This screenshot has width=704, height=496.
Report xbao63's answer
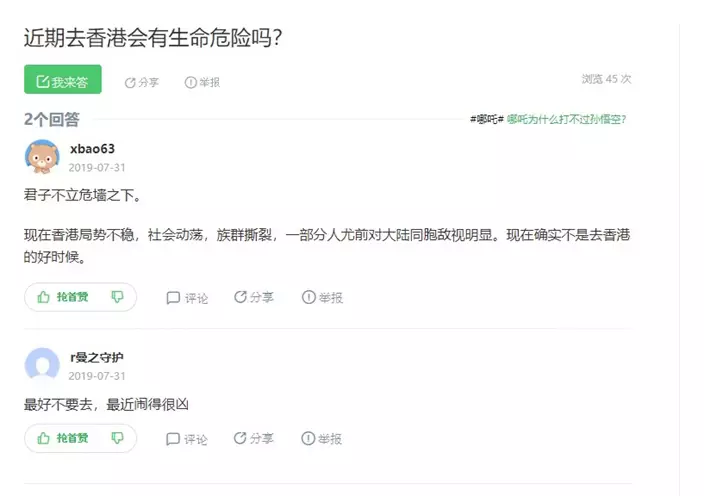[x=322, y=297]
